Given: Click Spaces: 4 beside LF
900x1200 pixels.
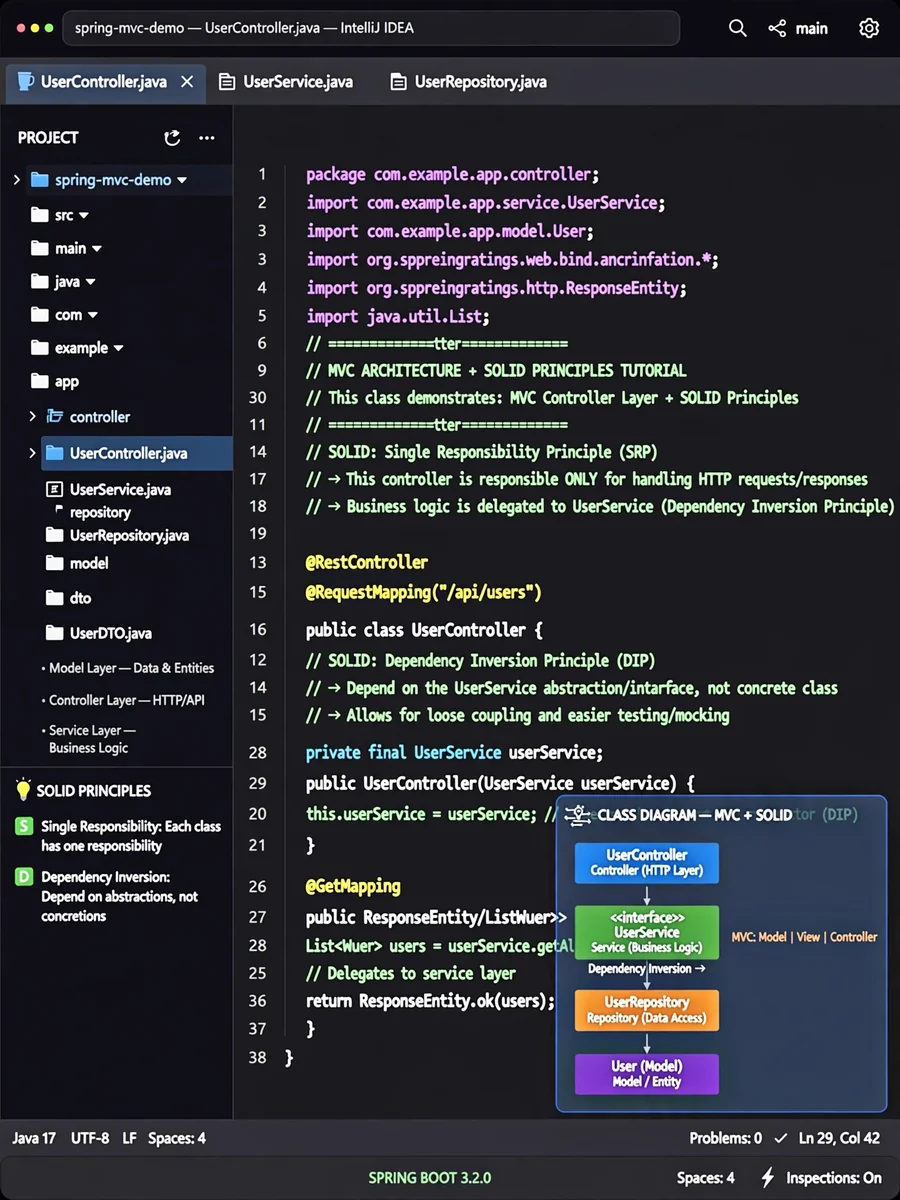Looking at the screenshot, I should pyautogui.click(x=177, y=1138).
